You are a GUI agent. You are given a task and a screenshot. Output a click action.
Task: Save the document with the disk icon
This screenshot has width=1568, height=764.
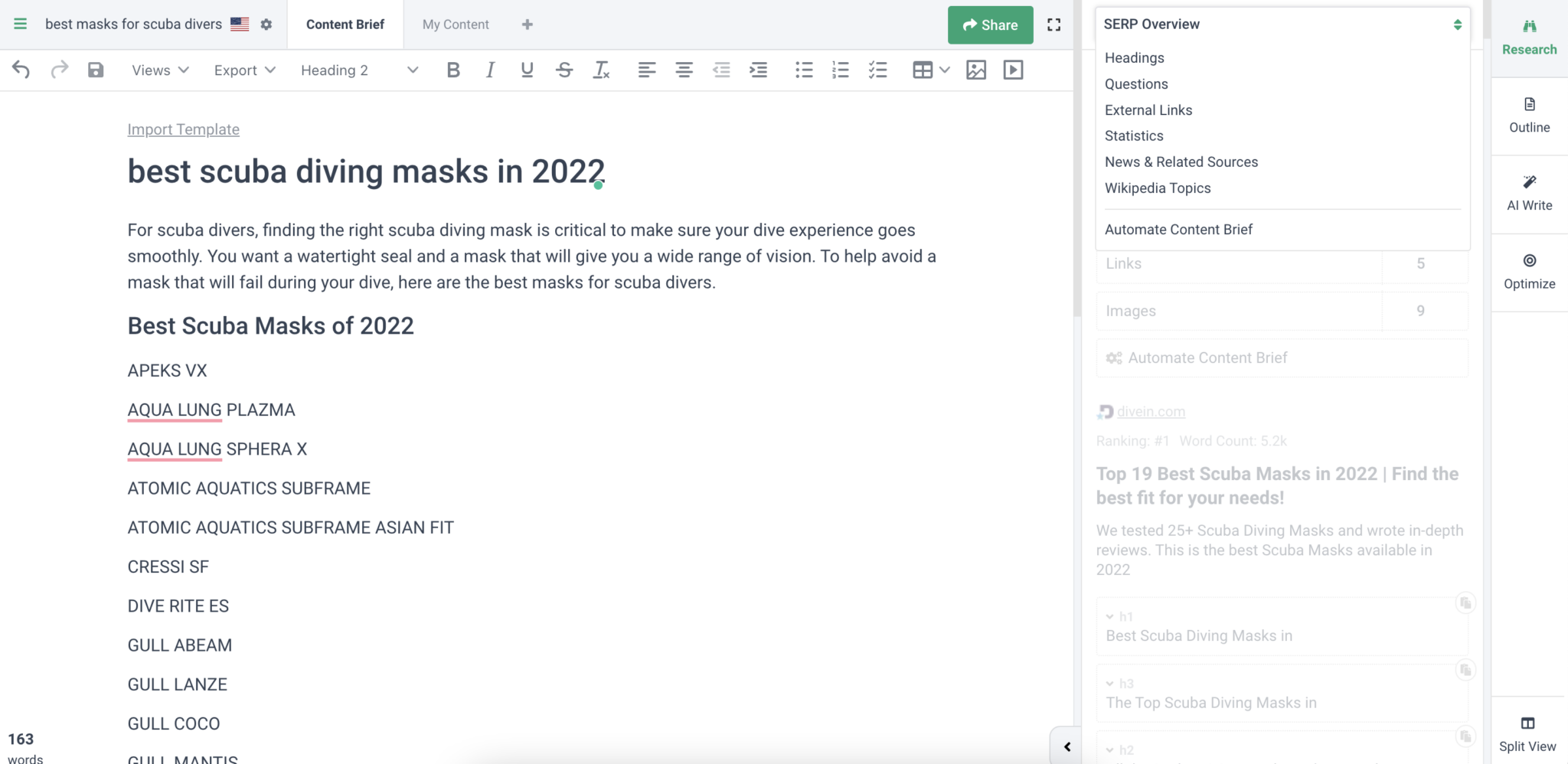[x=96, y=70]
